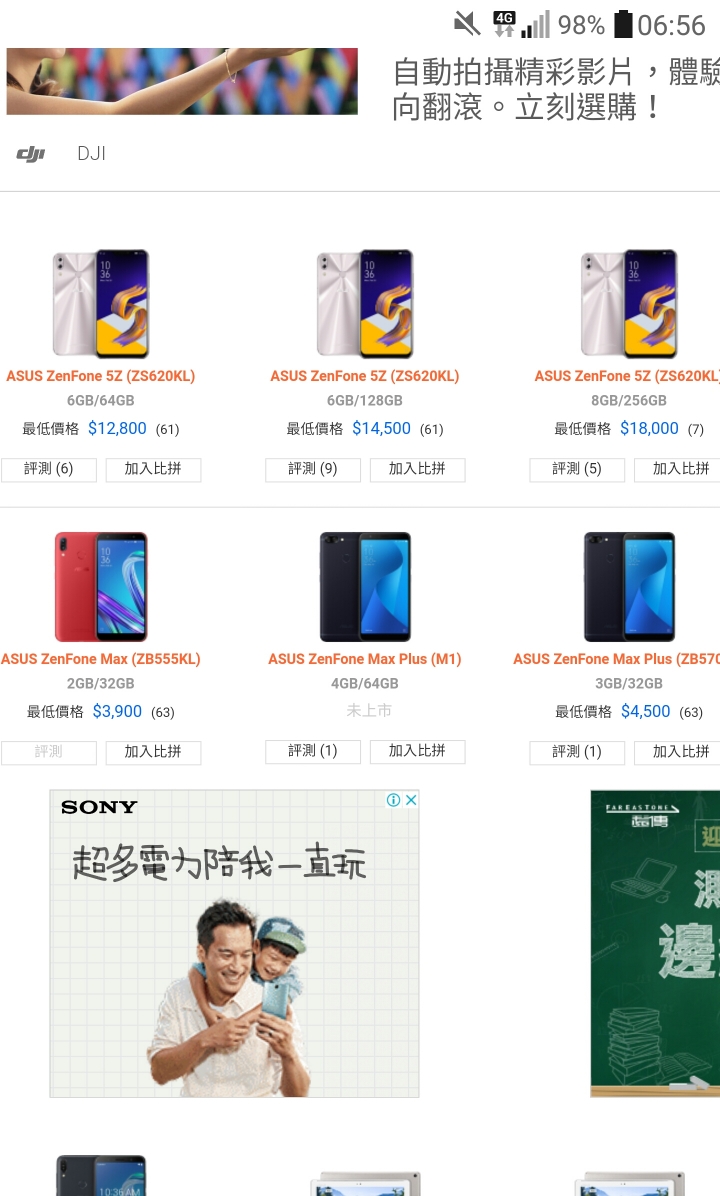Open the green chalkboard ad banner

click(655, 944)
